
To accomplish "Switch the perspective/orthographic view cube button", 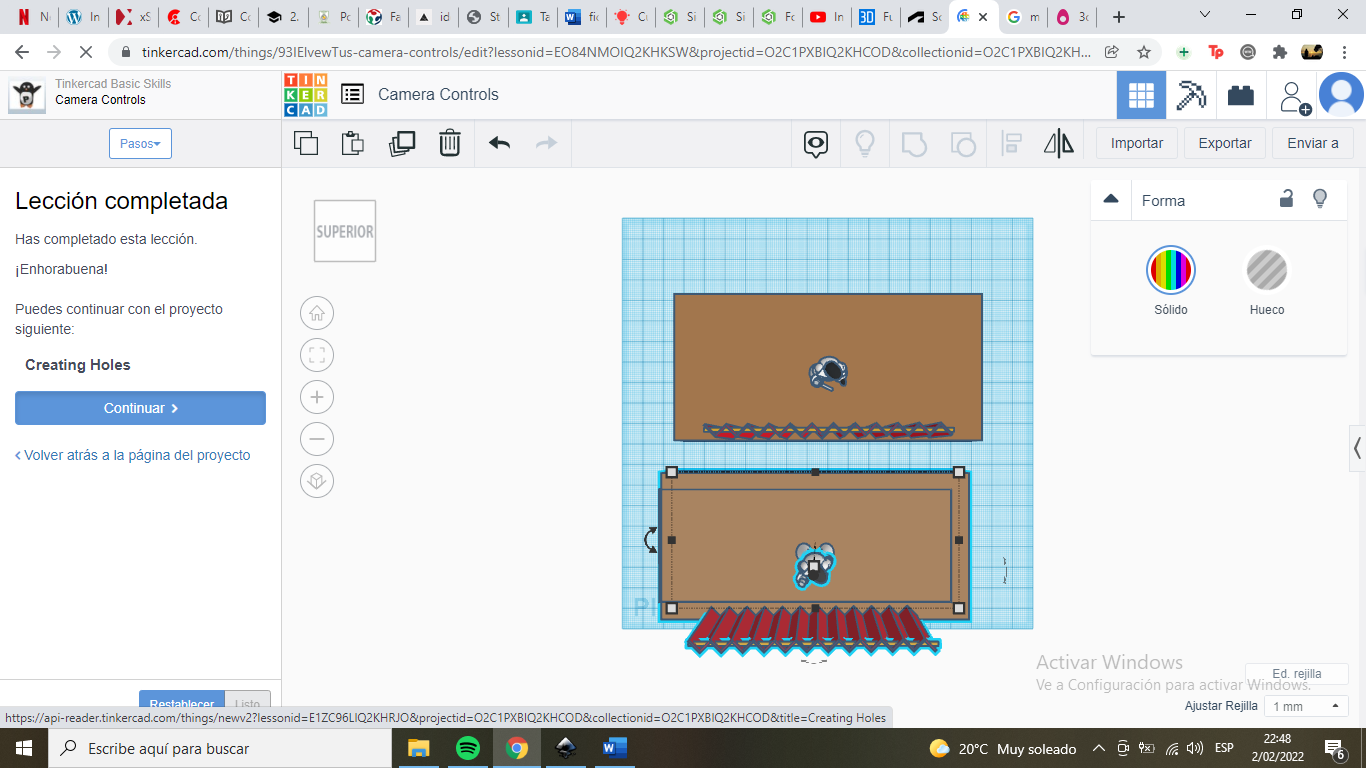I will click(317, 481).
